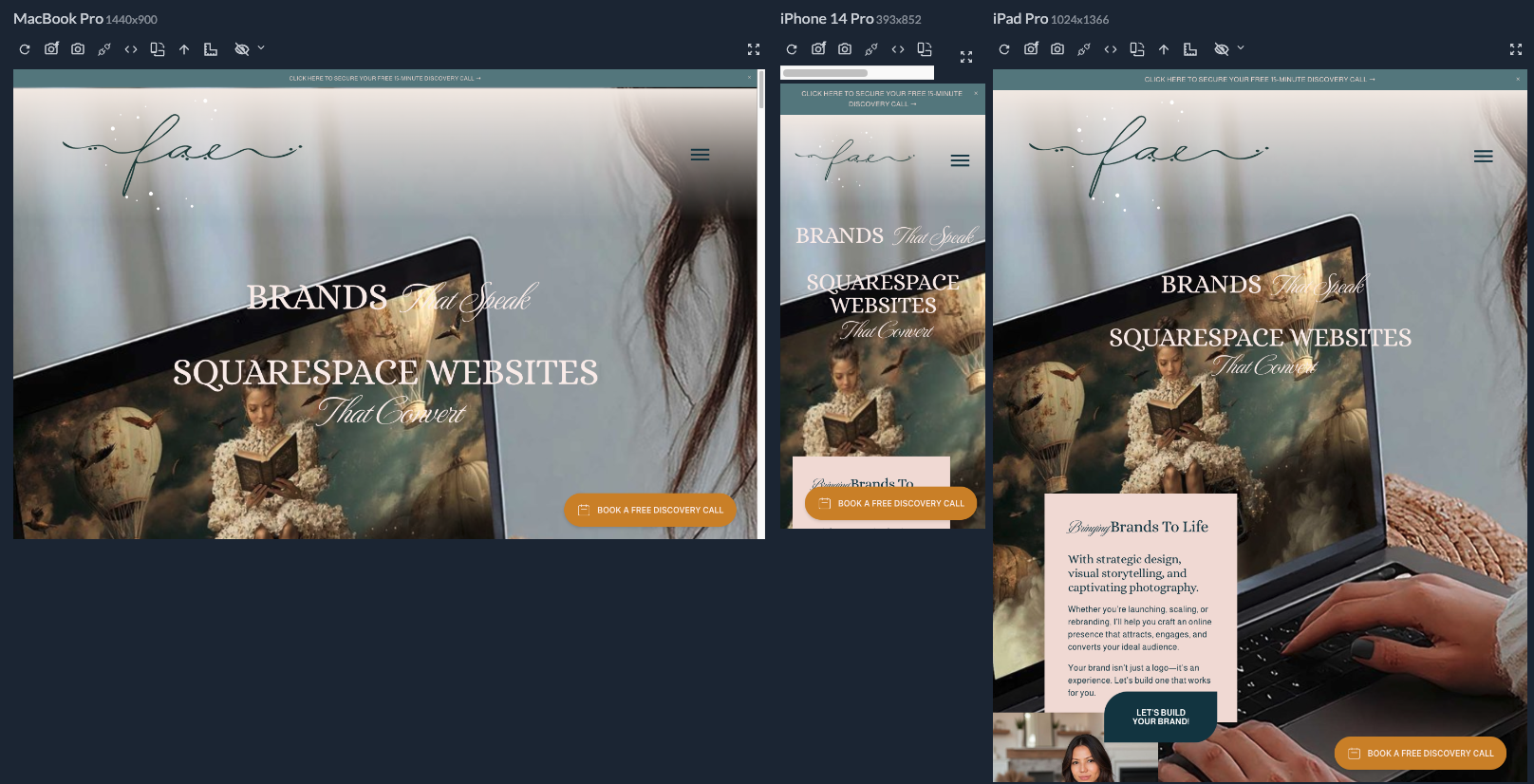1534x784 pixels.
Task: Refresh the iPhone 14 Pro preview
Action: pos(792,49)
